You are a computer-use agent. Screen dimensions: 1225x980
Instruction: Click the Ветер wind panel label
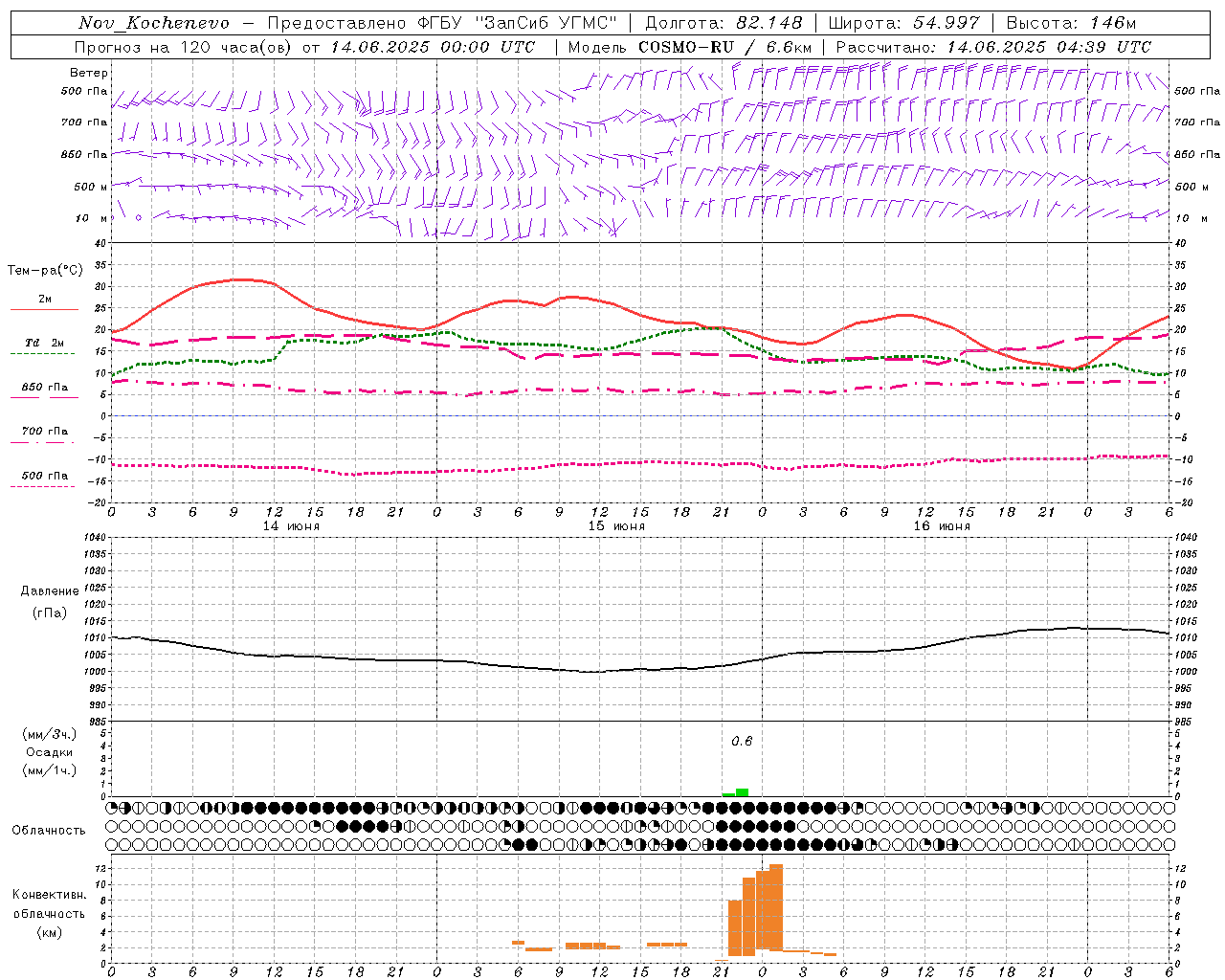(89, 73)
